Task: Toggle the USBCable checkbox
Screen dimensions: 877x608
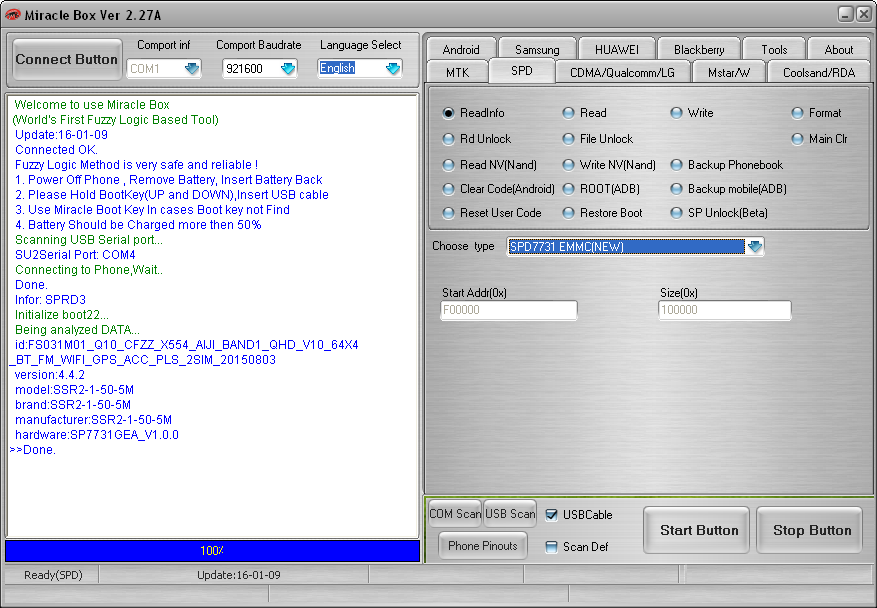Action: tap(551, 515)
